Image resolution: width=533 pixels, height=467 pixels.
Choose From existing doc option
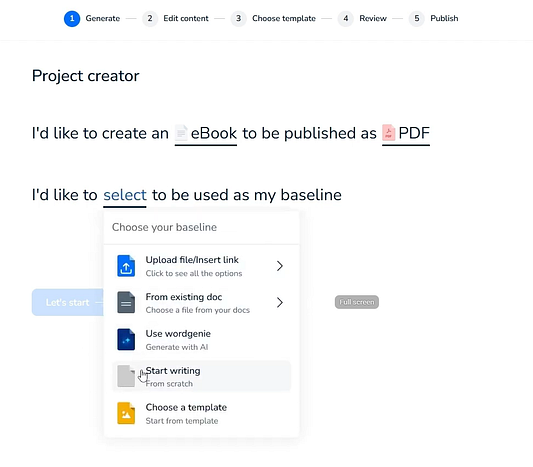(x=202, y=302)
